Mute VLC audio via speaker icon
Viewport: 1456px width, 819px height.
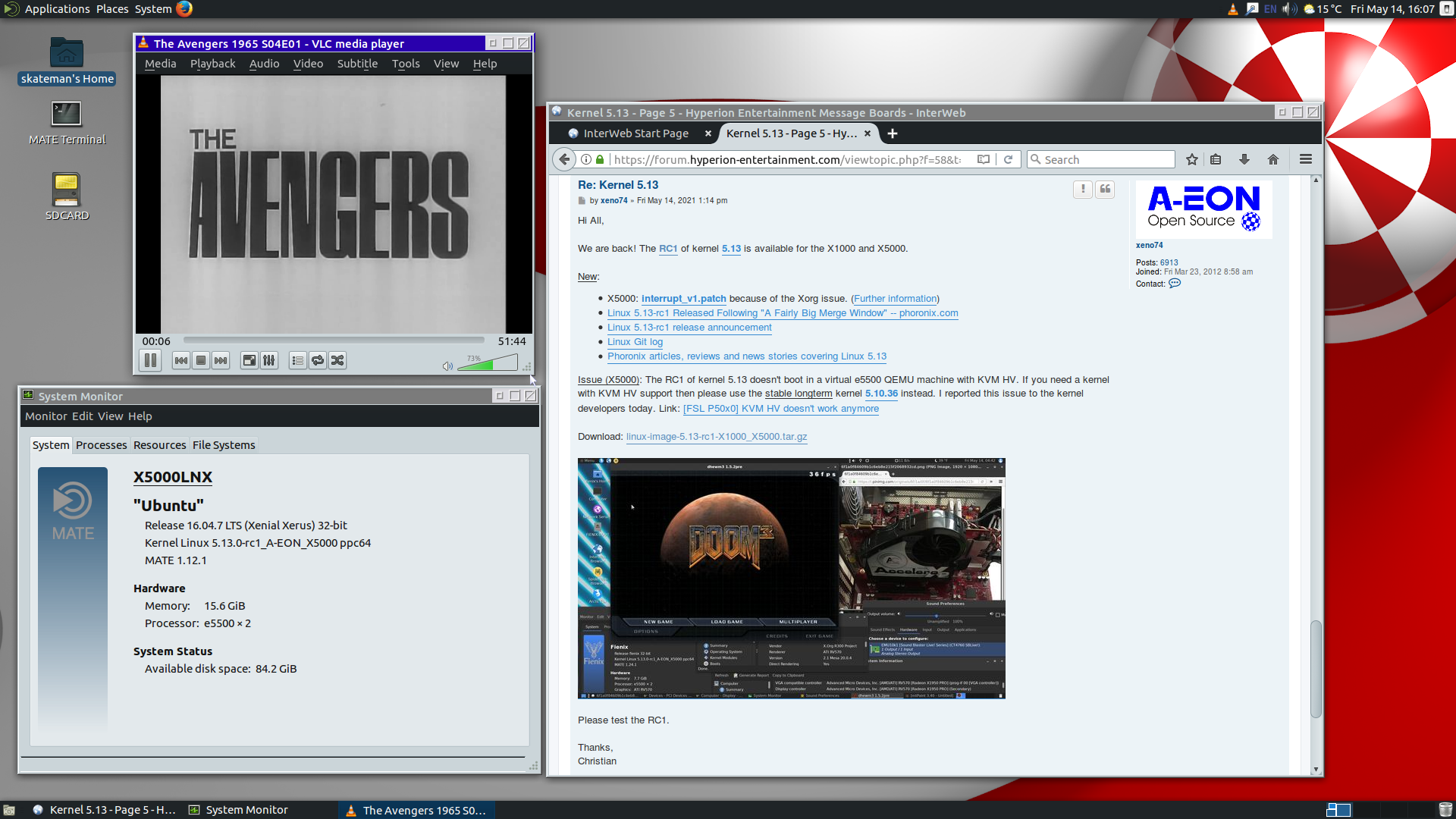click(x=447, y=366)
